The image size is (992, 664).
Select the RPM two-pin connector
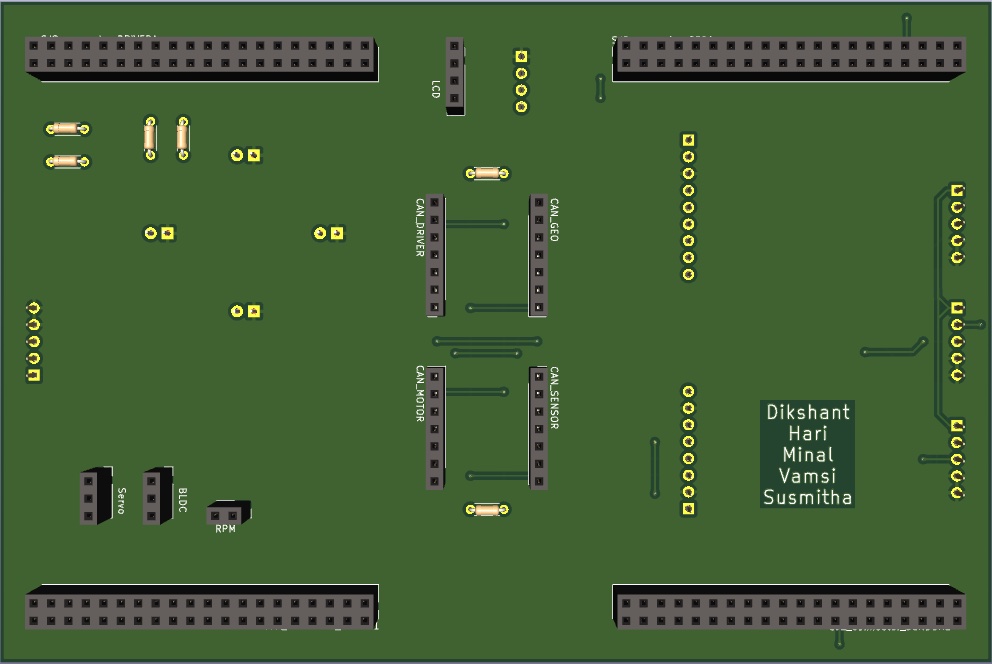228,512
